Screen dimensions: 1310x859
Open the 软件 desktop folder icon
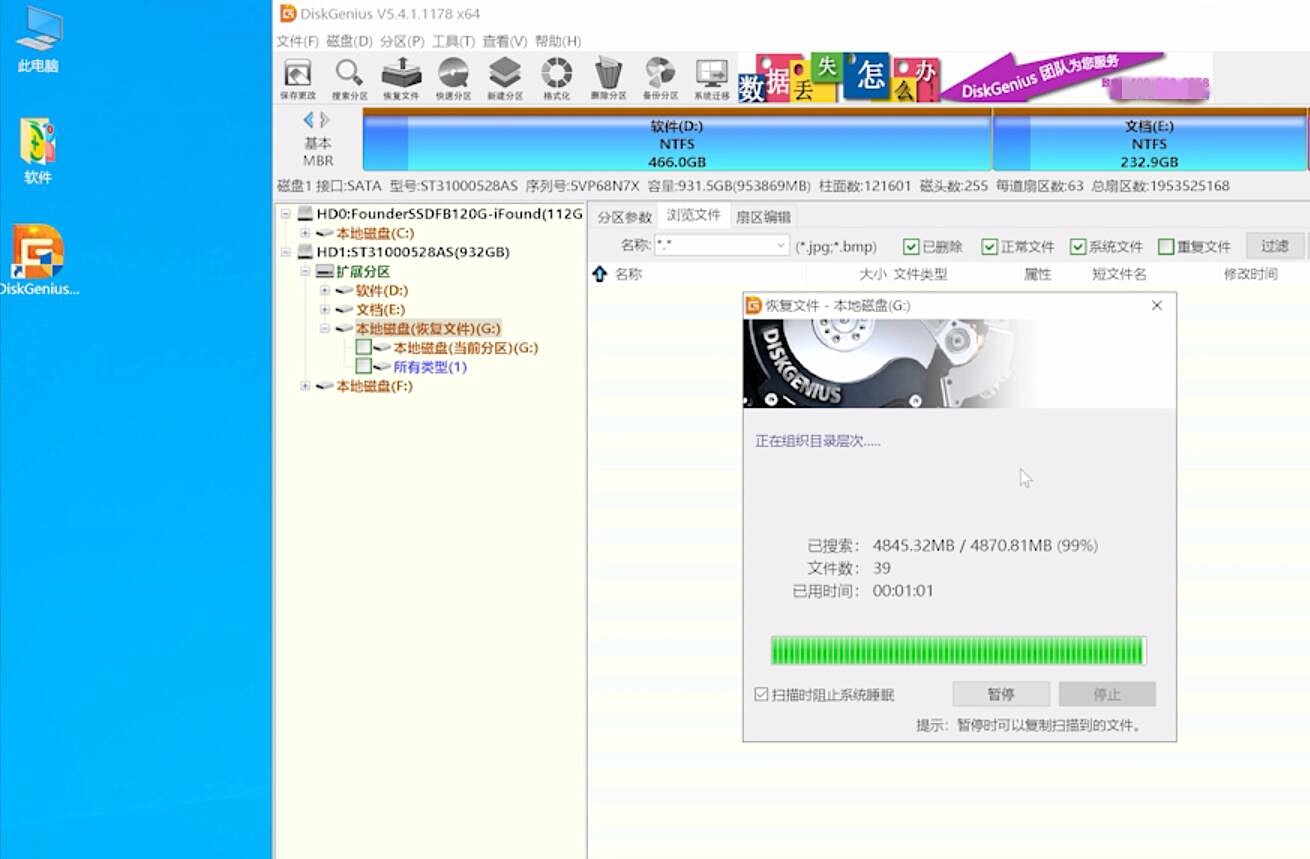(38, 151)
